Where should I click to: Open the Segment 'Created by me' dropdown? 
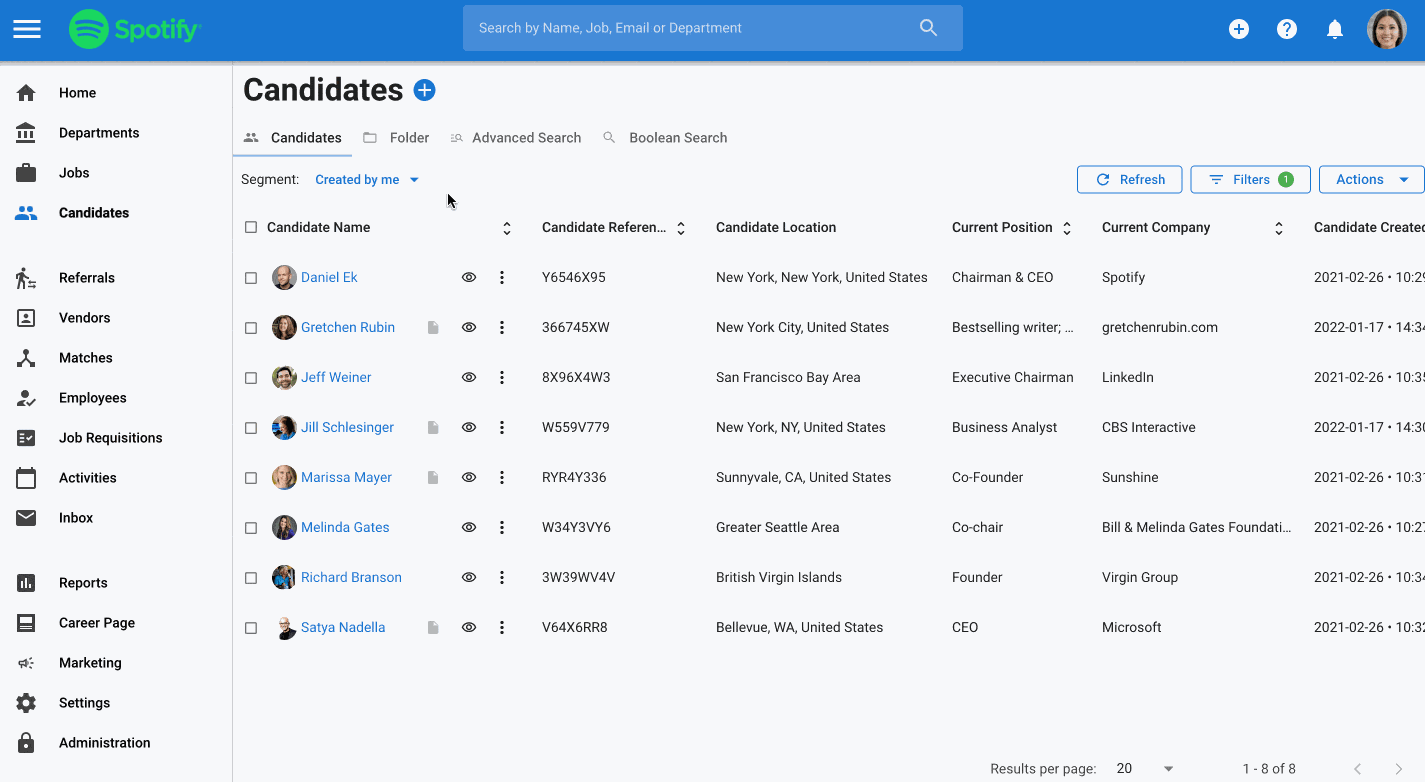pyautogui.click(x=367, y=180)
